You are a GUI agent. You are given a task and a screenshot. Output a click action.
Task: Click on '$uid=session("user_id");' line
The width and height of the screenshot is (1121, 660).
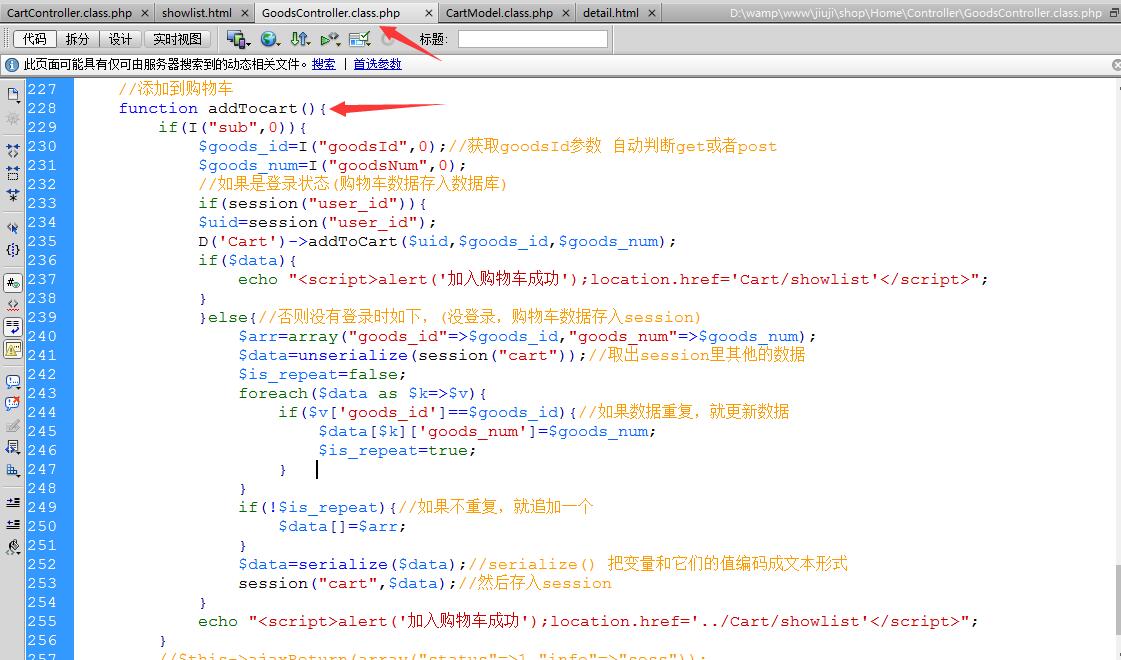point(317,222)
